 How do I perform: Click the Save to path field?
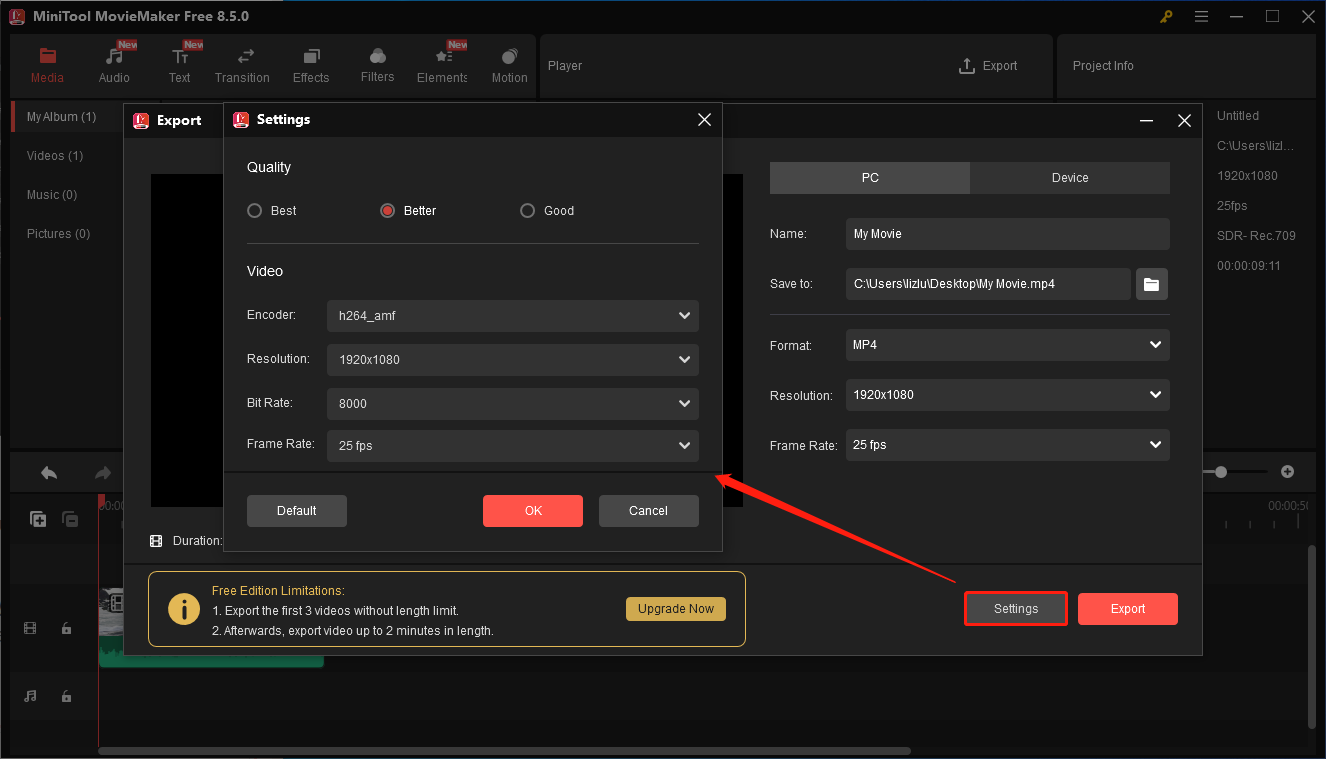[988, 284]
